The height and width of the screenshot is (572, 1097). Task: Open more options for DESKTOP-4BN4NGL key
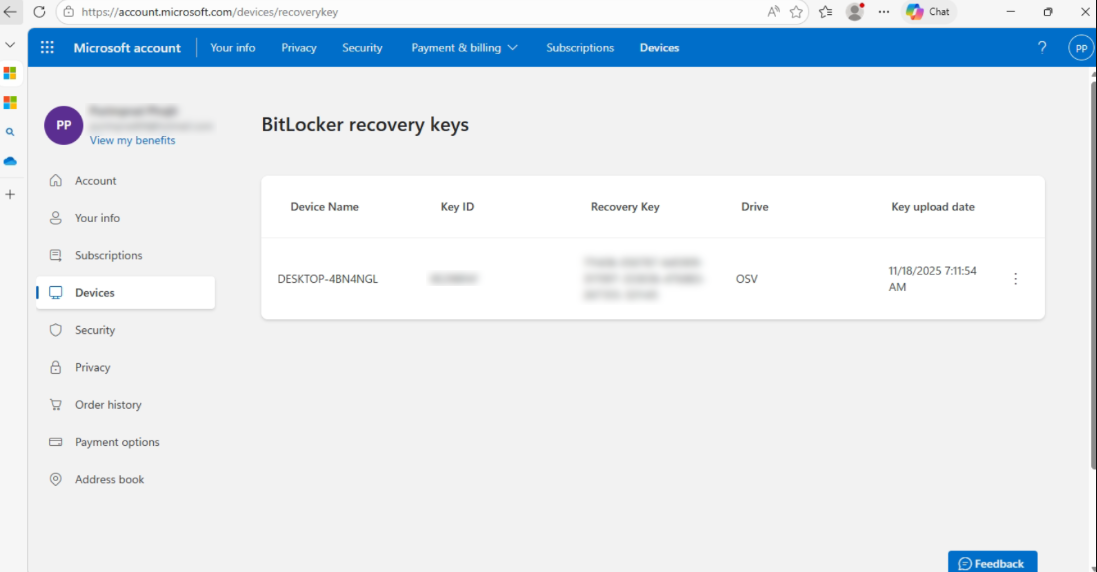pyautogui.click(x=1016, y=279)
